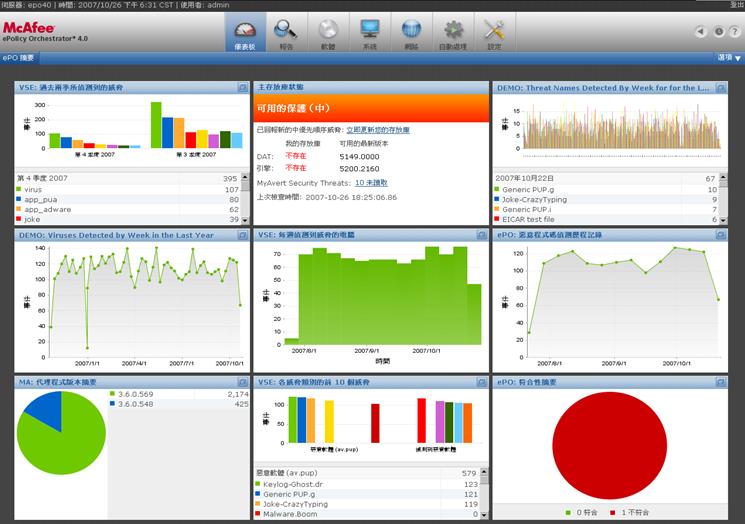Select the Malware.Boom row
745x524 pixels.
coord(367,514)
